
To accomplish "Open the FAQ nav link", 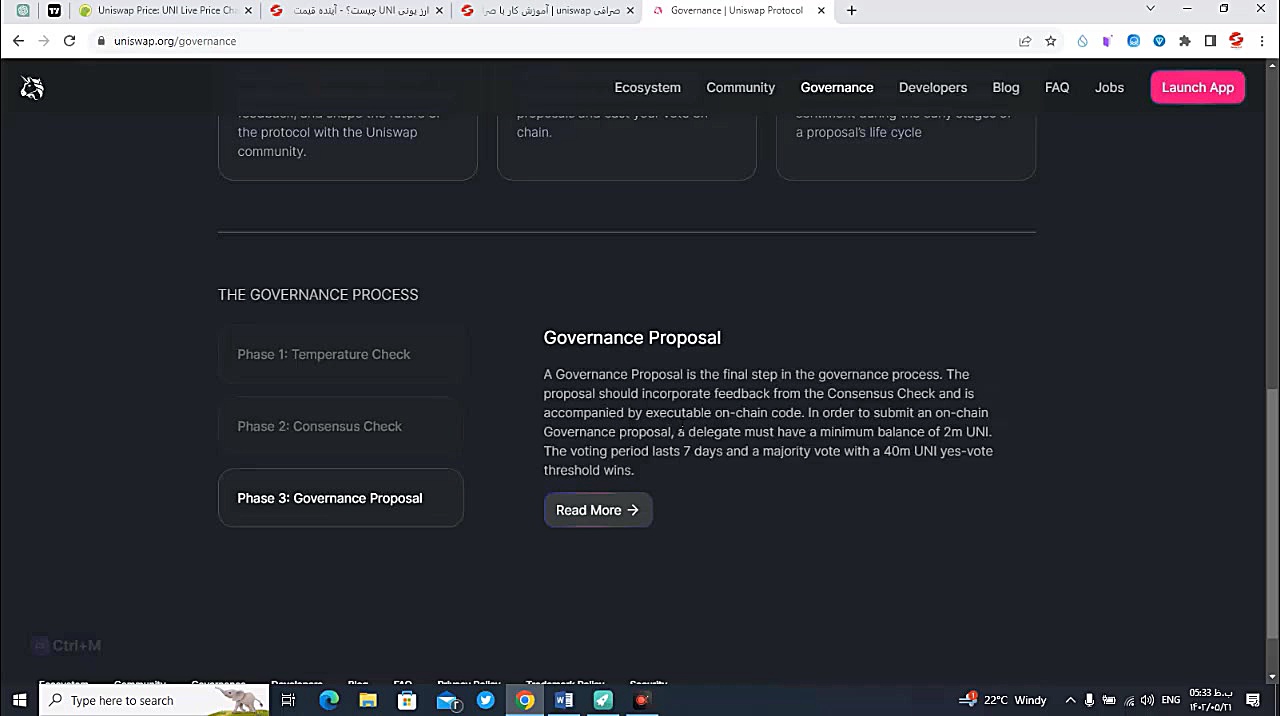I will point(1057,88).
